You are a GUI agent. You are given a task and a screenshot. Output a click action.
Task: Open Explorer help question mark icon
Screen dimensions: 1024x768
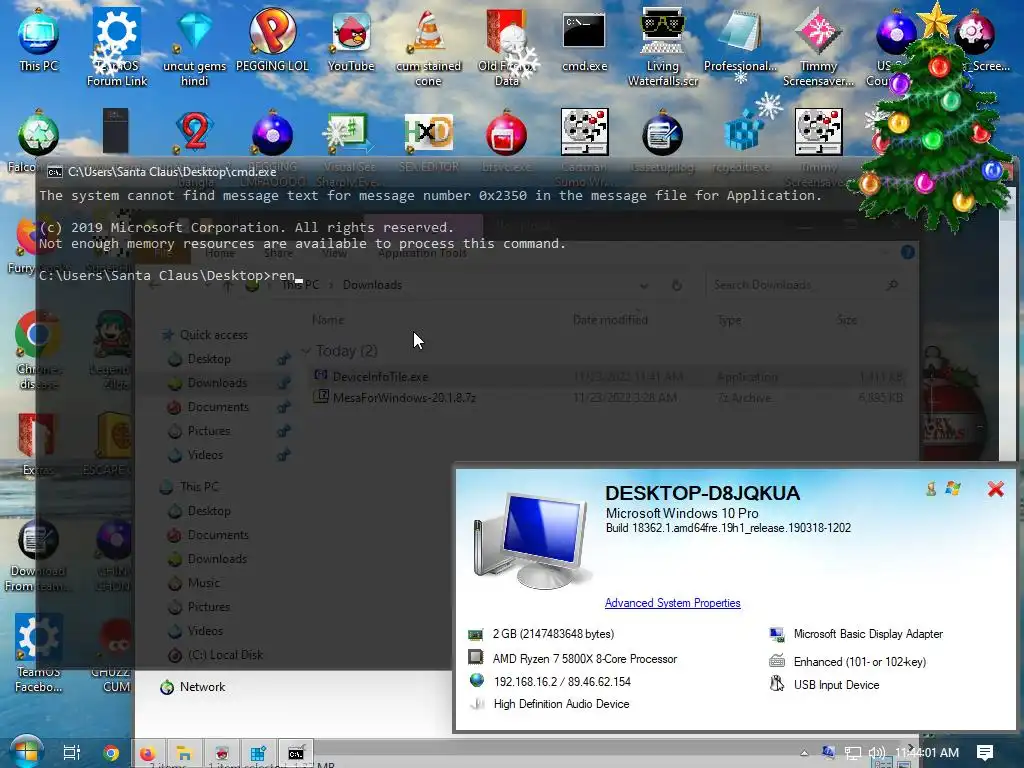click(x=907, y=252)
